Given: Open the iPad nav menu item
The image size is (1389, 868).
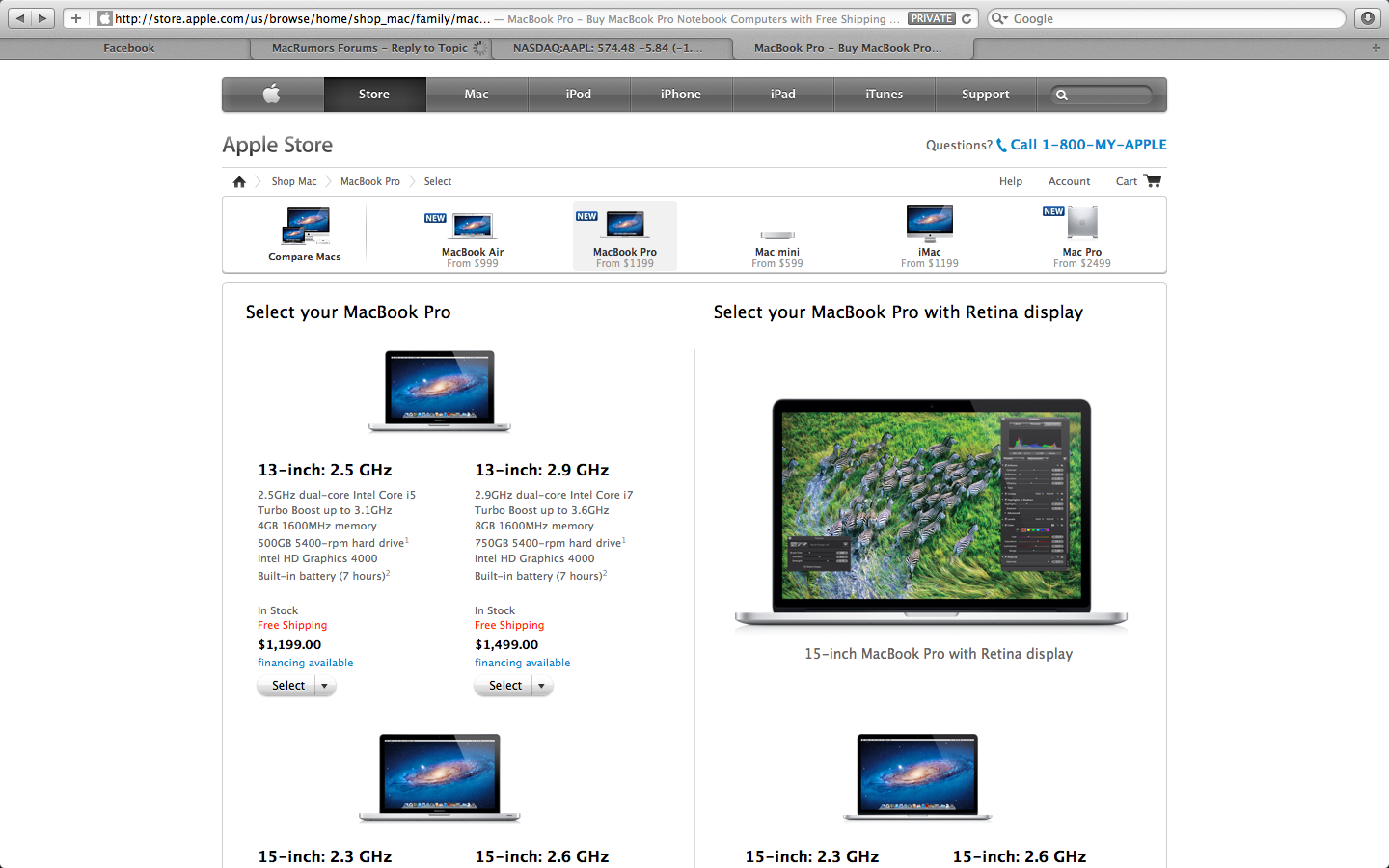Looking at the screenshot, I should point(783,95).
